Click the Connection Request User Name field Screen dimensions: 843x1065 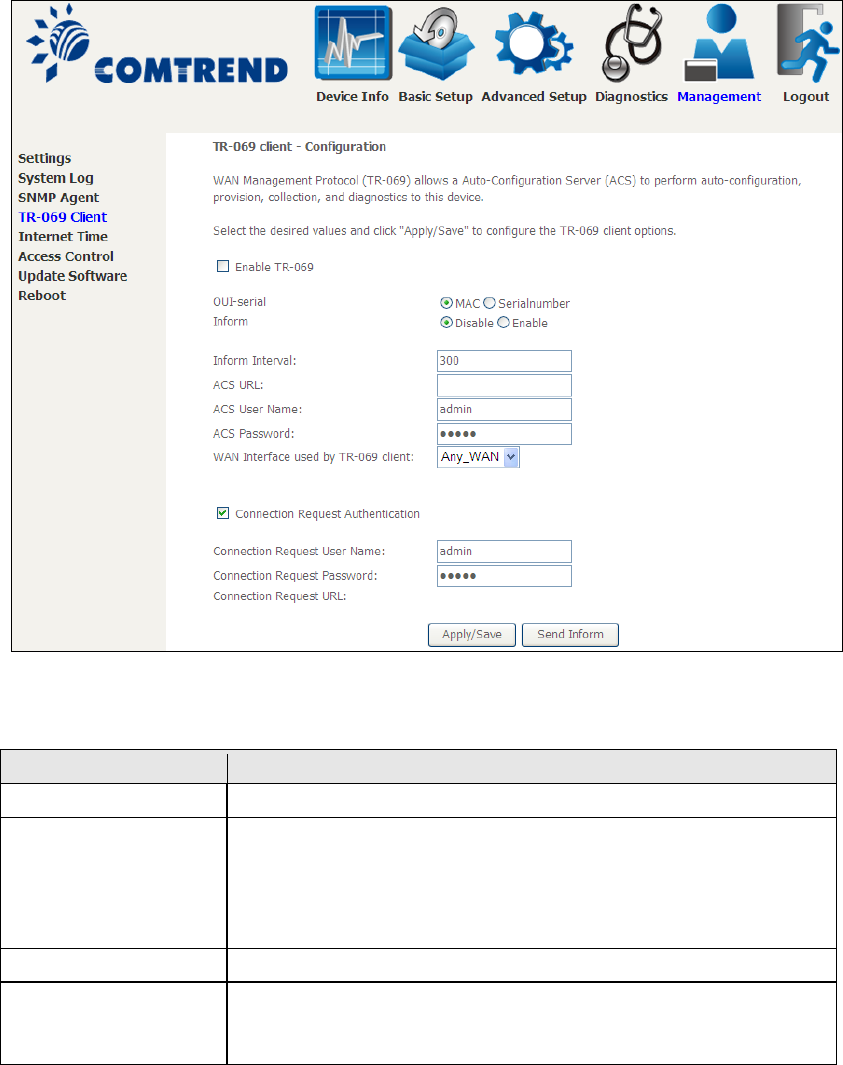504,552
